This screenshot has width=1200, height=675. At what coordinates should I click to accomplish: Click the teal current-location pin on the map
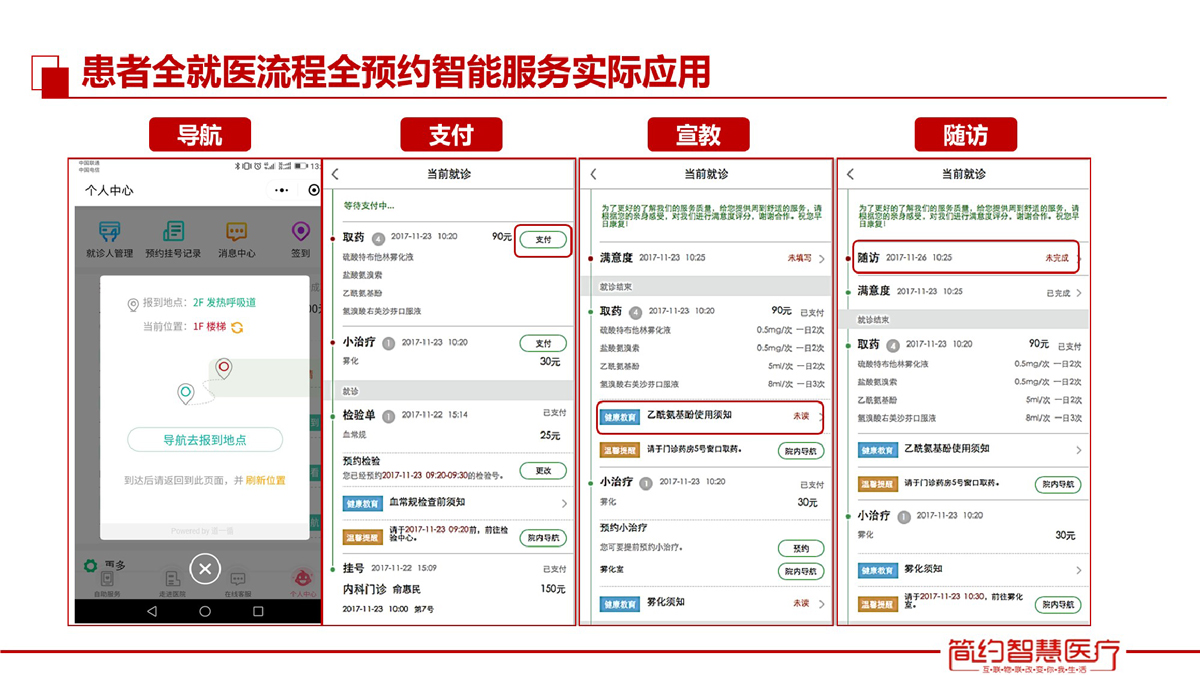pyautogui.click(x=185, y=393)
